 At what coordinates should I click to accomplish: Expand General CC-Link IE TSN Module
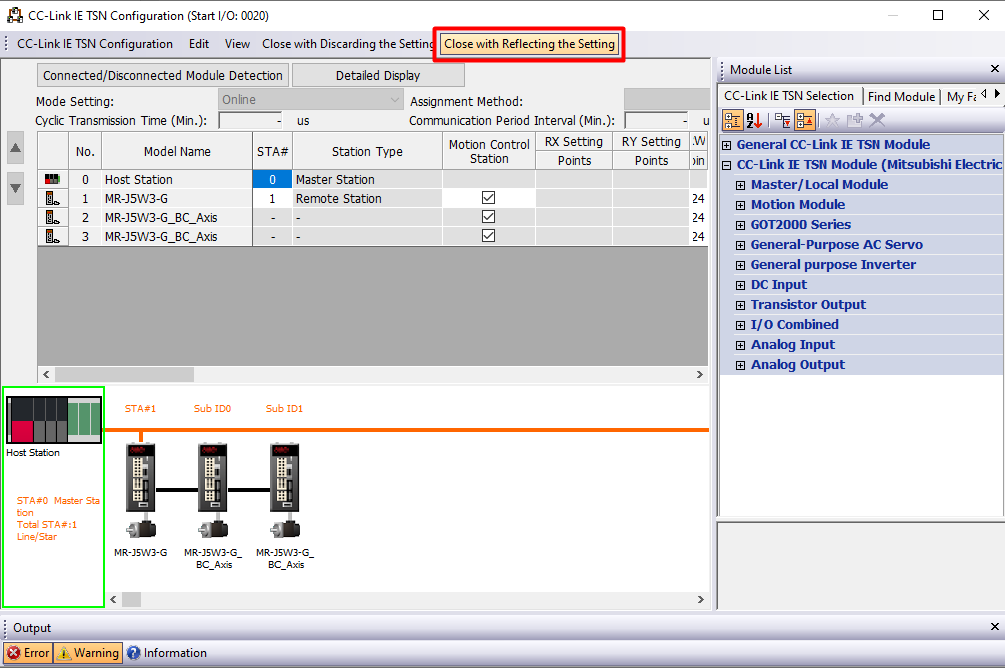click(726, 145)
